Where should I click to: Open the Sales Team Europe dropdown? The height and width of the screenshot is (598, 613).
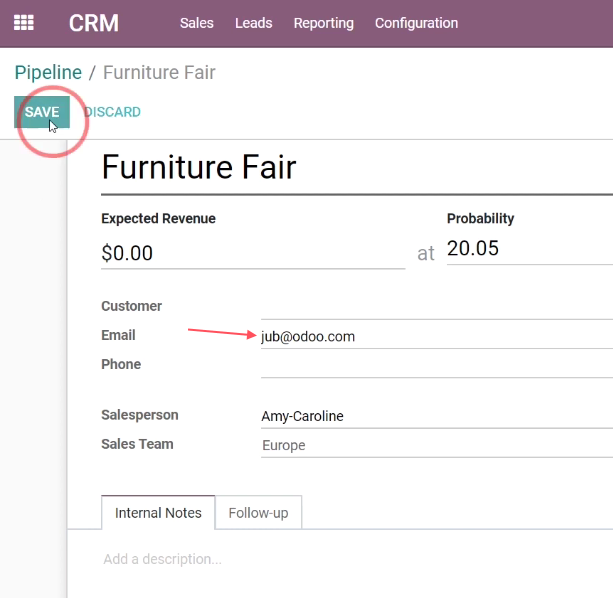(x=437, y=446)
